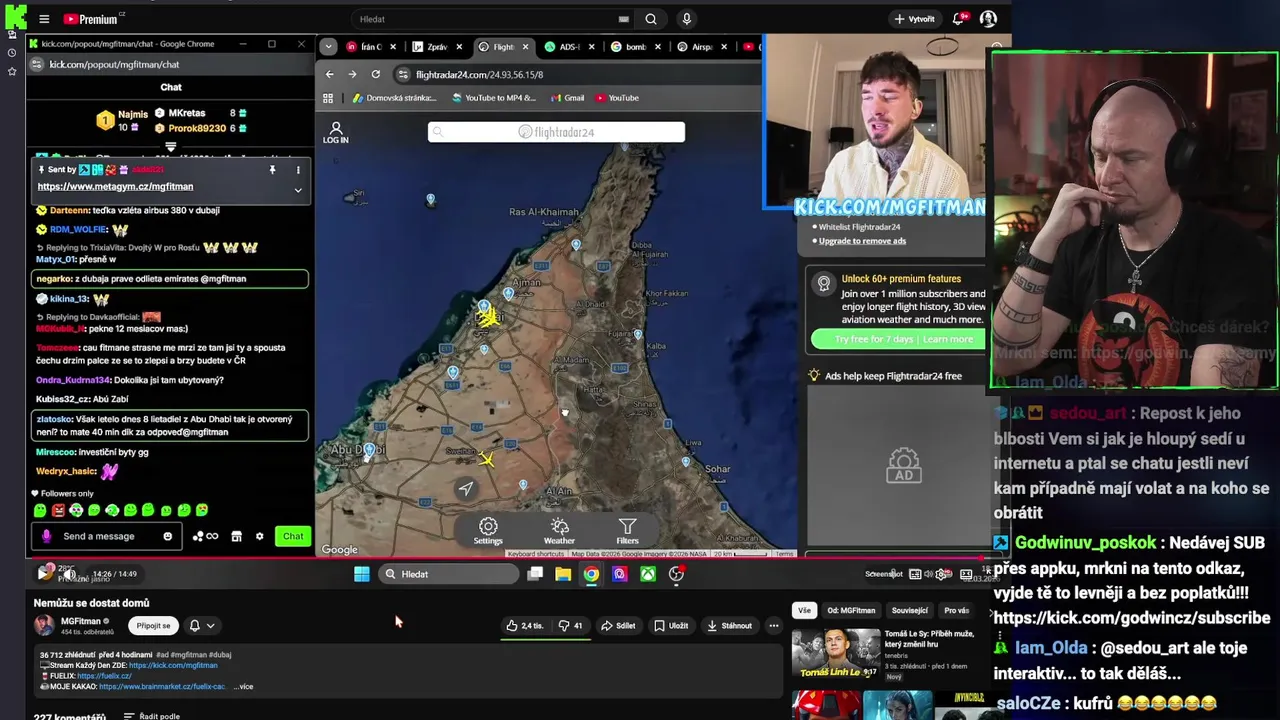Open the Gmail bookmark
Image resolution: width=1280 pixels, height=720 pixels.
568,98
